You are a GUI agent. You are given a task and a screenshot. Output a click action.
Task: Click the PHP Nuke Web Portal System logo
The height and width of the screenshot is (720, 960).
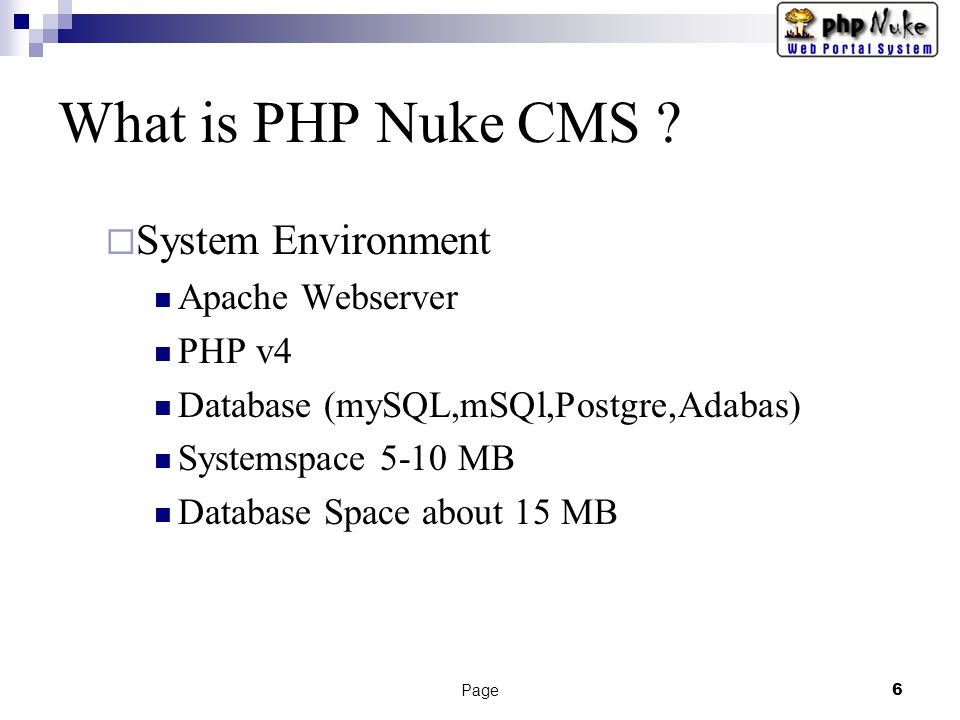pyautogui.click(x=857, y=30)
